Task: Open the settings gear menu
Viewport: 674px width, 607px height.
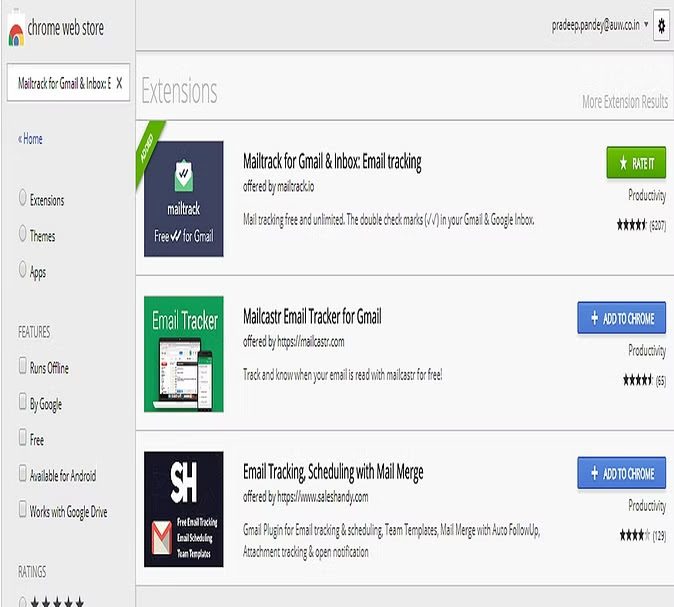Action: 661,26
